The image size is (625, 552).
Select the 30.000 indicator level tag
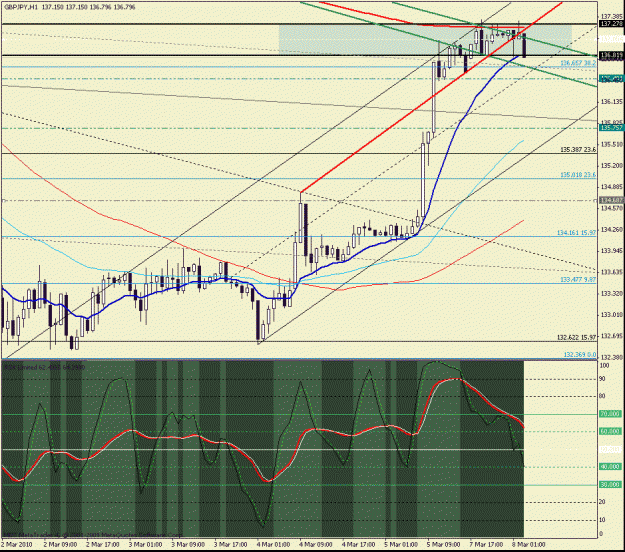click(x=610, y=485)
